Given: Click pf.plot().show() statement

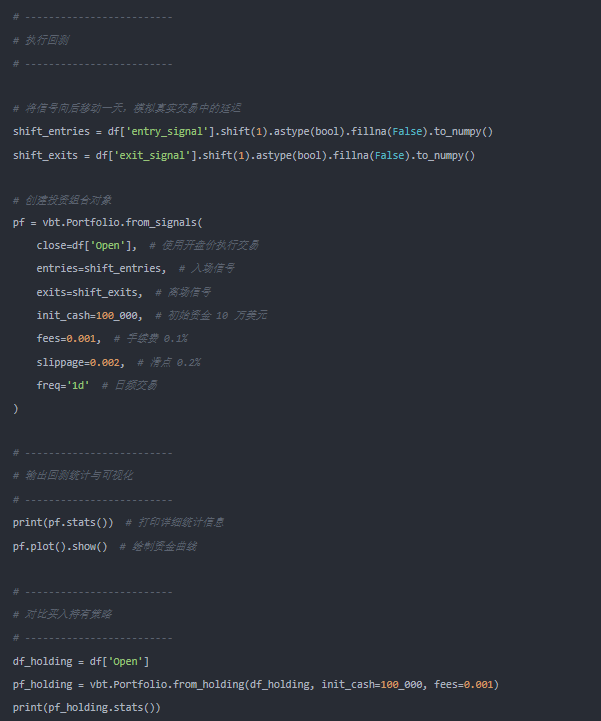Looking at the screenshot, I should [x=60, y=546].
